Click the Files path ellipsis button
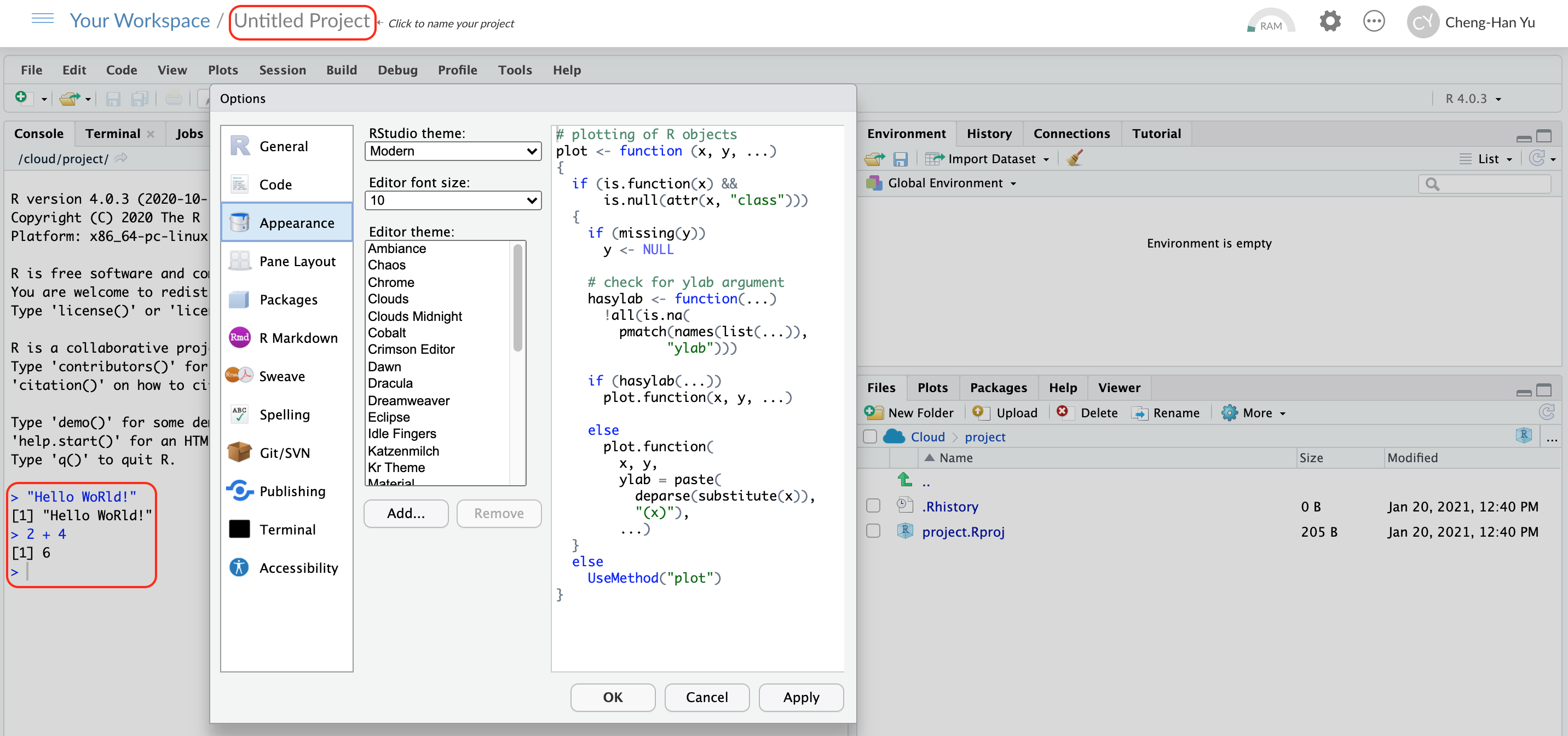Screen dimensions: 1568x736 point(1552,438)
